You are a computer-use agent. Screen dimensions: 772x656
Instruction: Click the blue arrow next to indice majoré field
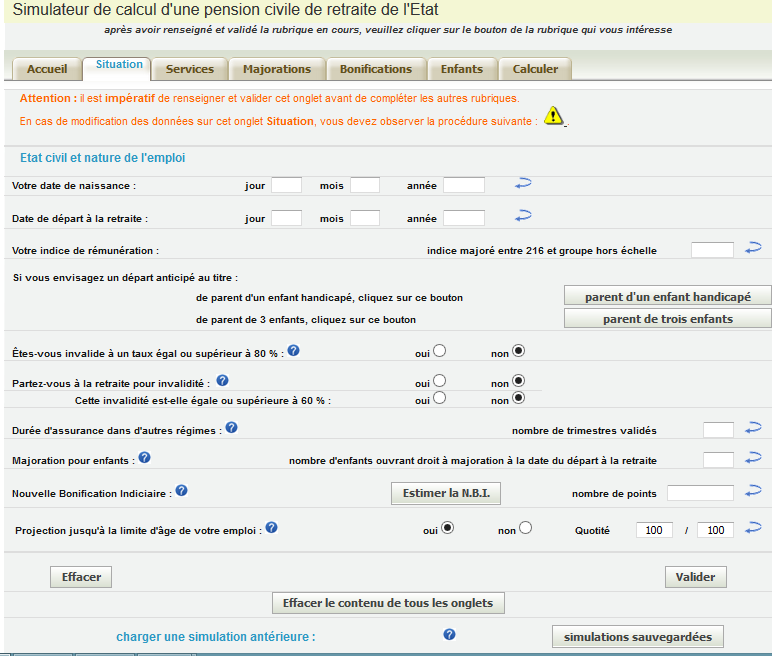tap(754, 249)
